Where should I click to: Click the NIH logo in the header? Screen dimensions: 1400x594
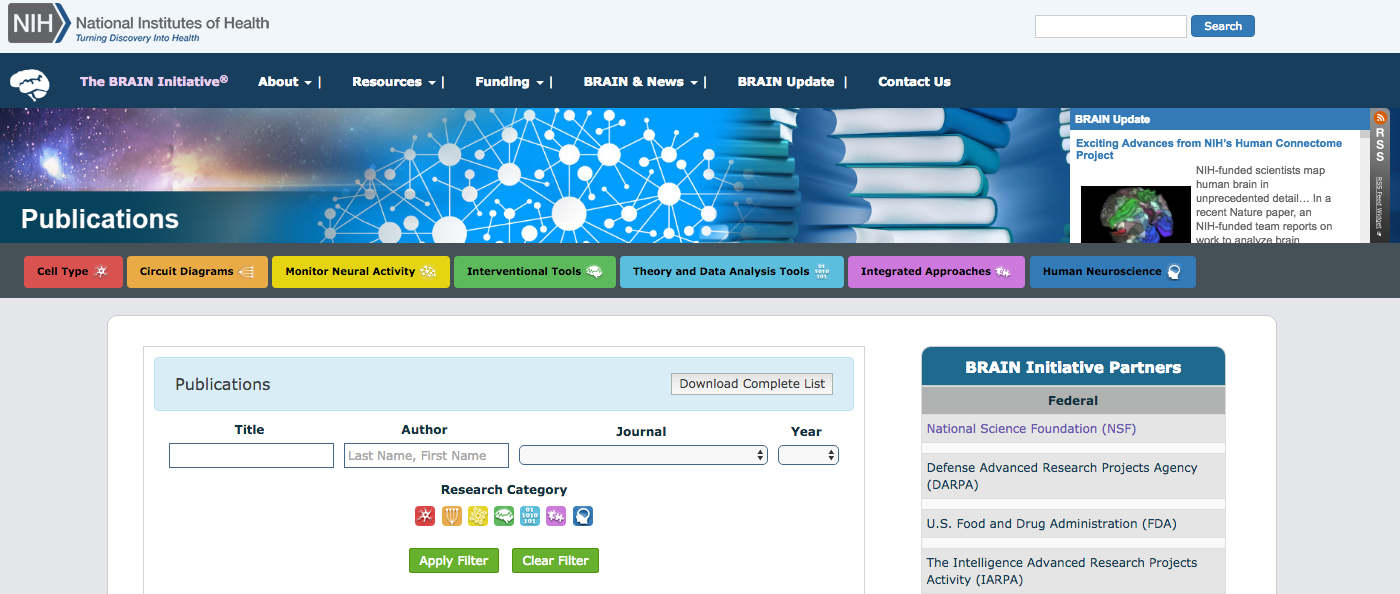coord(40,23)
